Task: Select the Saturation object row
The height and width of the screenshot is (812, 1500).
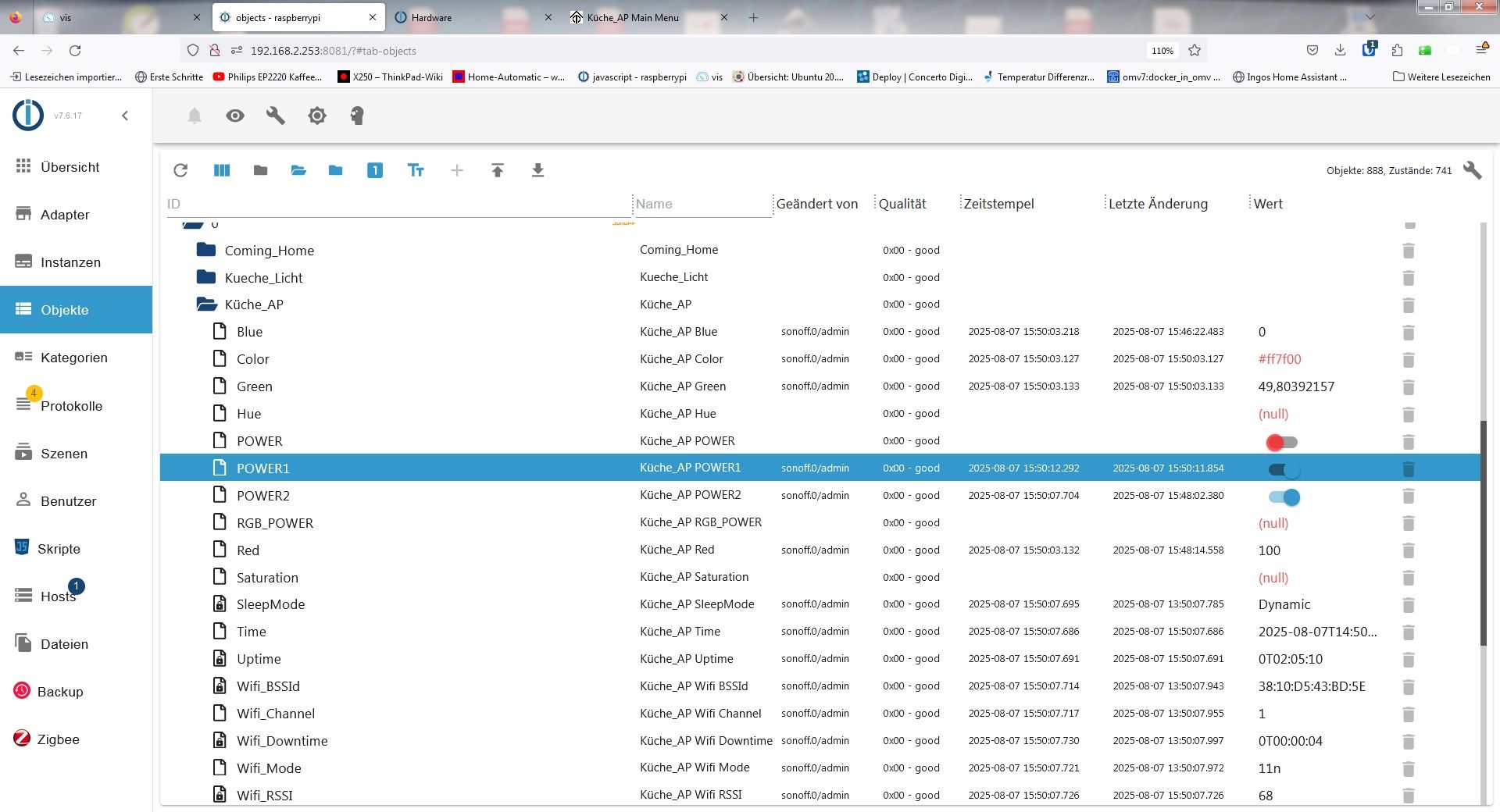Action: tap(820, 577)
